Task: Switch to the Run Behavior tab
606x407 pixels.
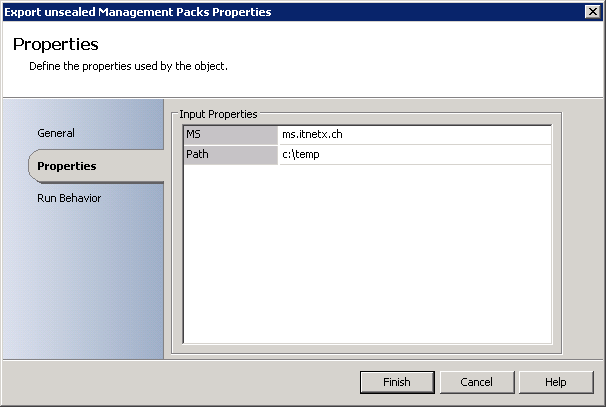Action: 69,198
